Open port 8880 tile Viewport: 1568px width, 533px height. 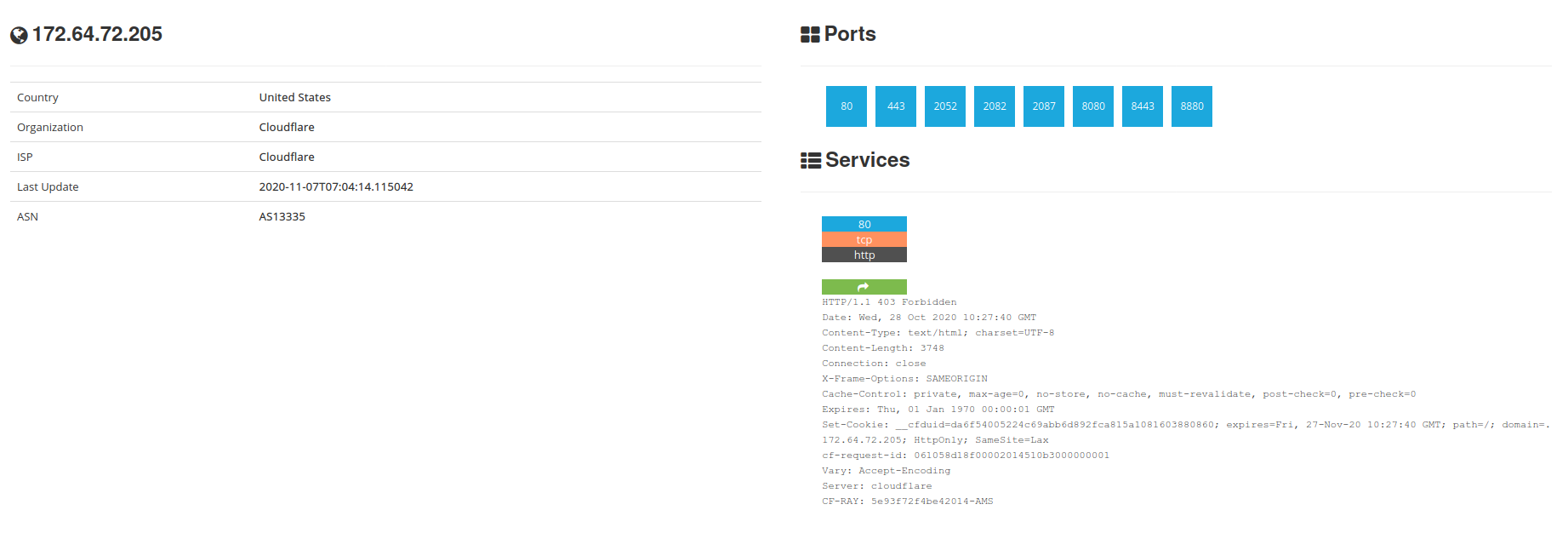point(1192,106)
